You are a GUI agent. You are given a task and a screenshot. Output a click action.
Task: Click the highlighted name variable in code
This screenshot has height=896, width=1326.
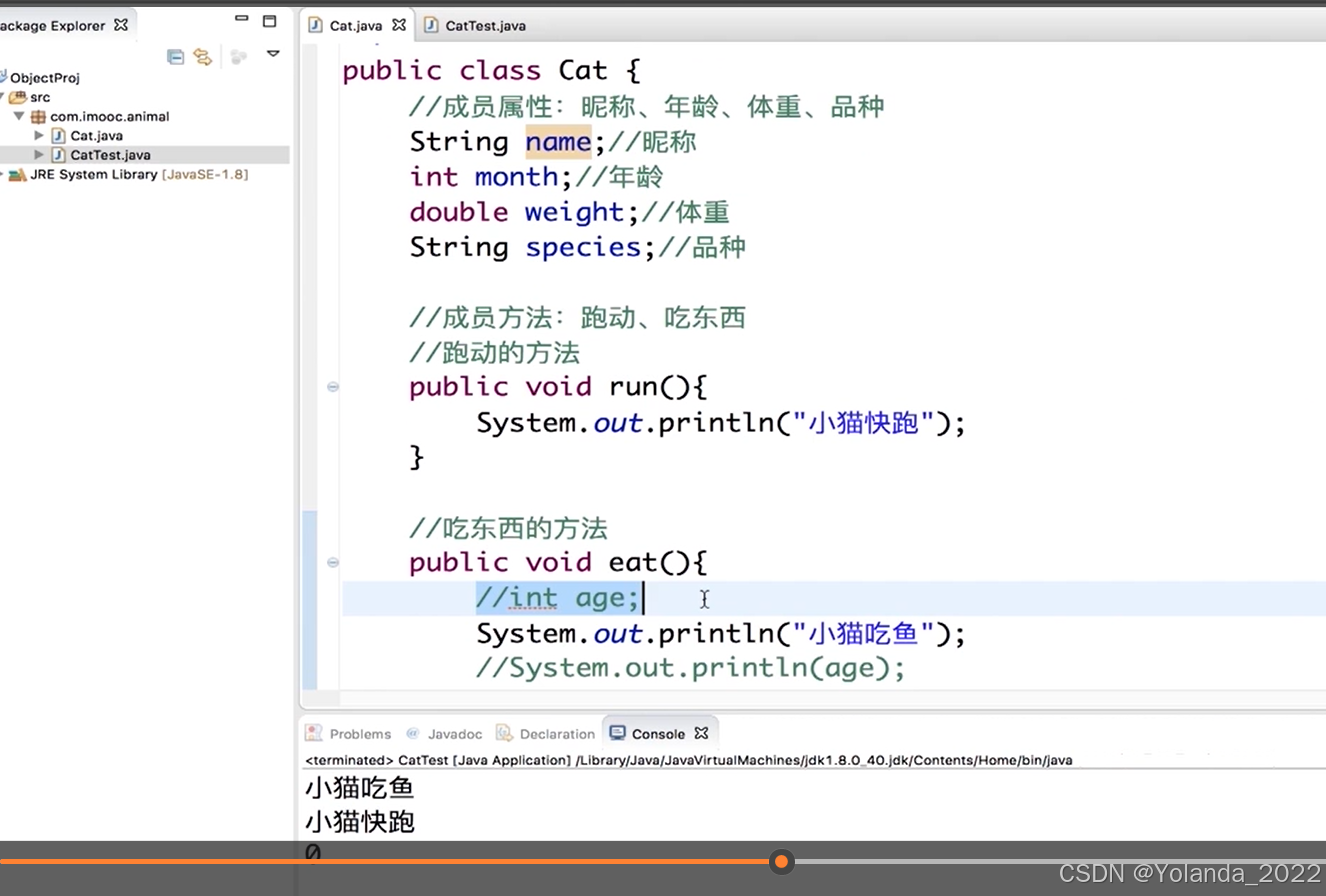click(x=558, y=141)
